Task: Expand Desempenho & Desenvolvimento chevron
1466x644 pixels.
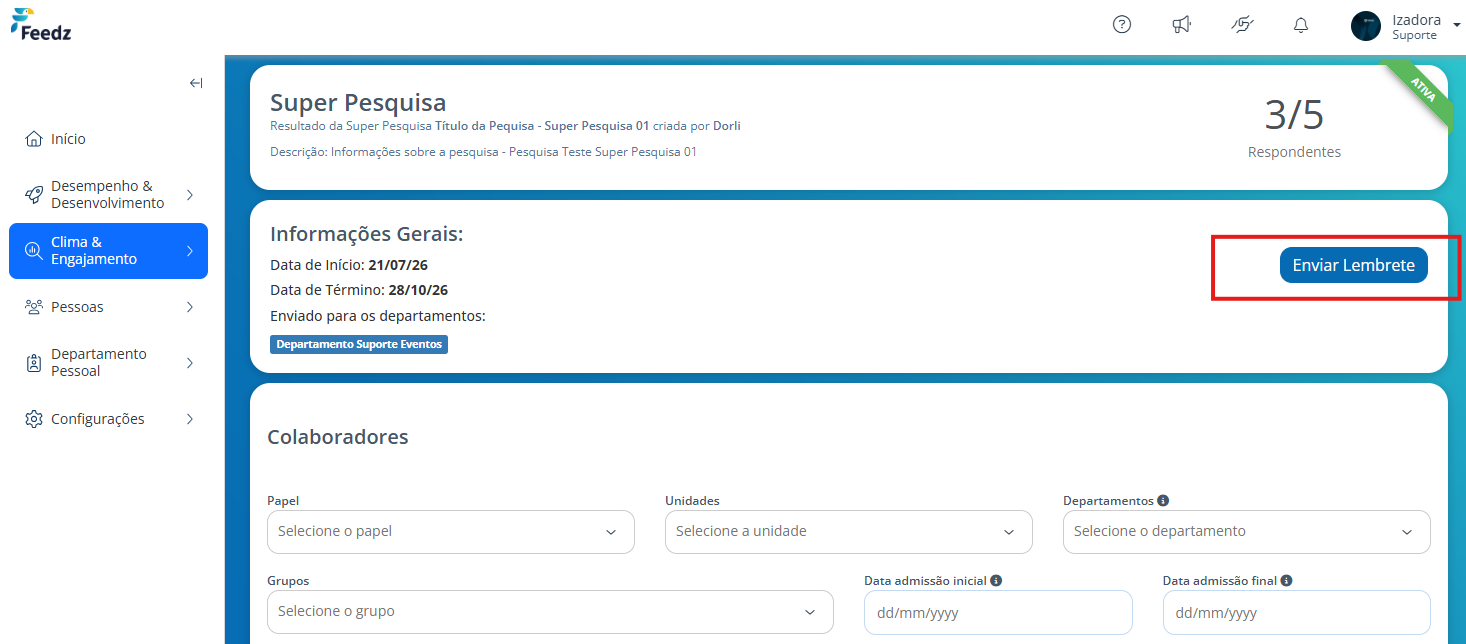Action: [x=190, y=195]
